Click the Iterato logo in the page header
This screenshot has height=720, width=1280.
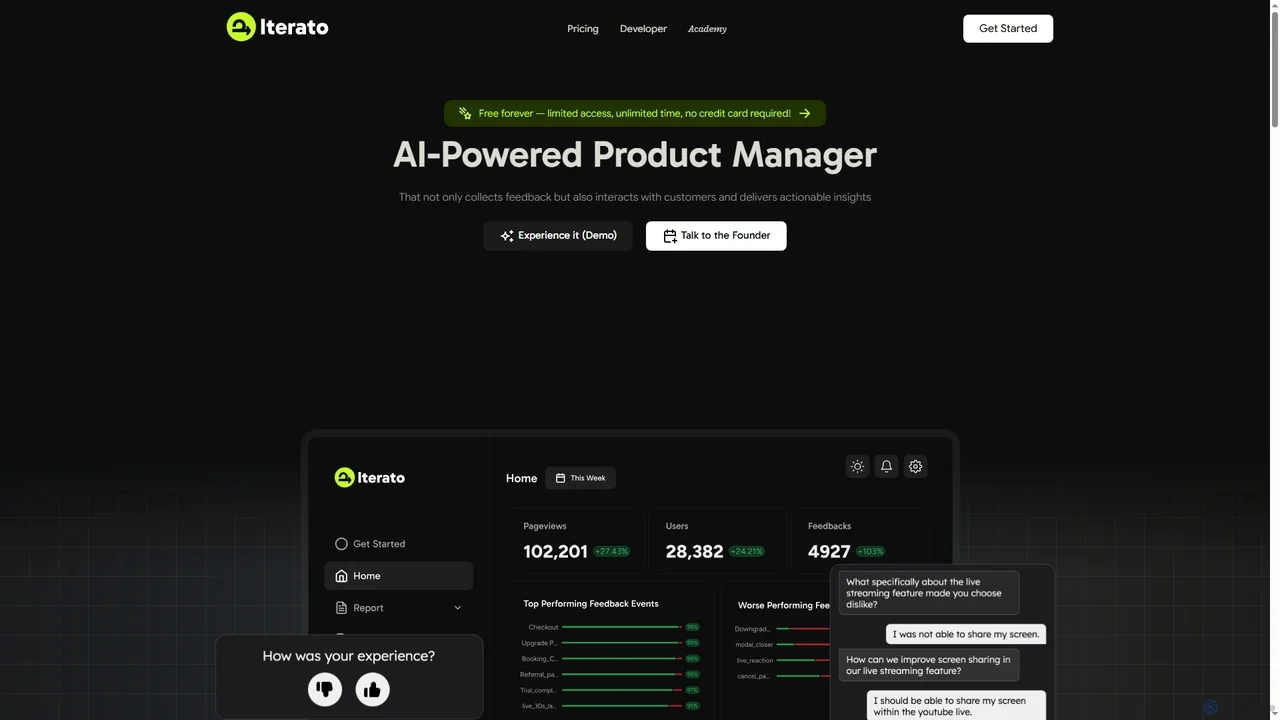(x=277, y=27)
